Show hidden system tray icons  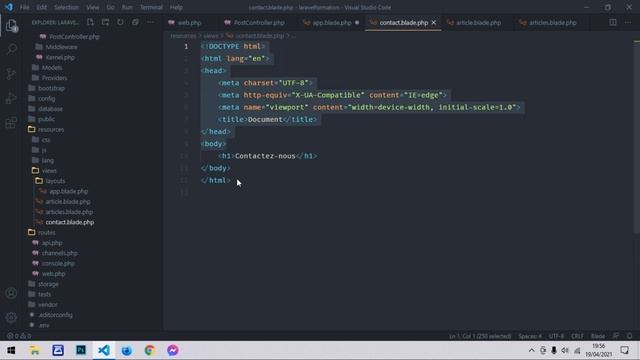coord(531,350)
